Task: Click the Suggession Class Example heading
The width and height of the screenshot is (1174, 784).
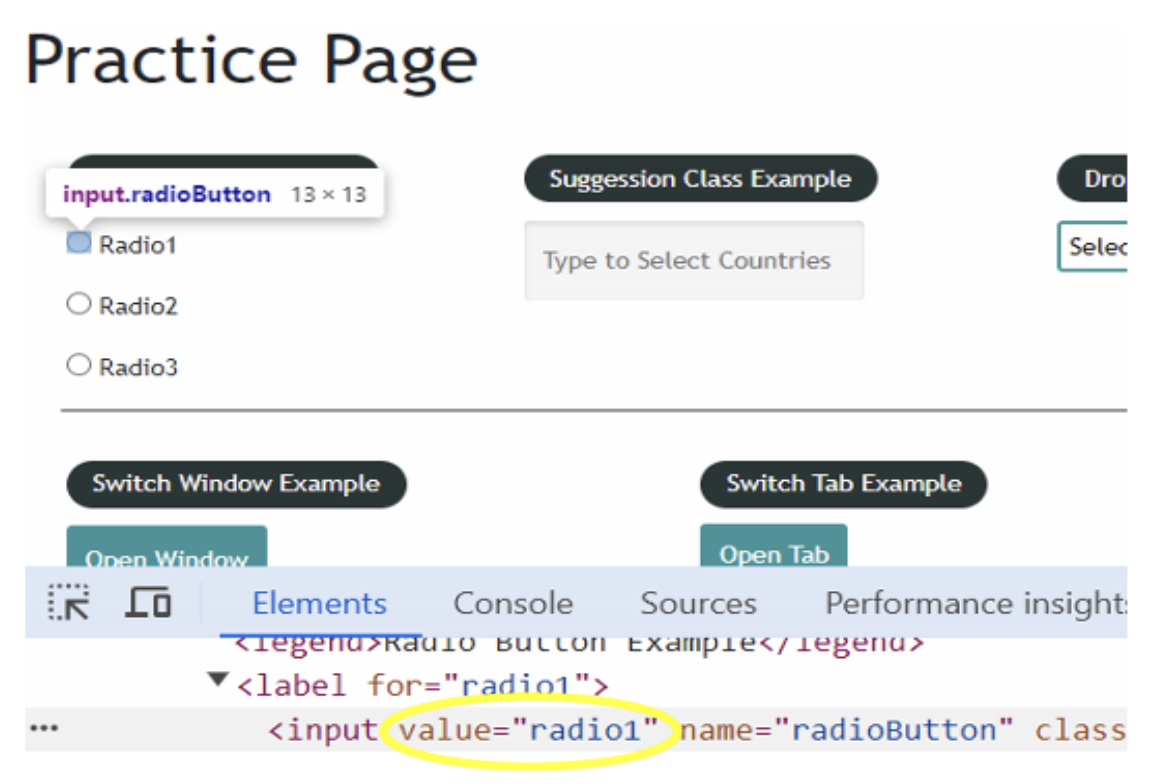Action: click(x=700, y=179)
